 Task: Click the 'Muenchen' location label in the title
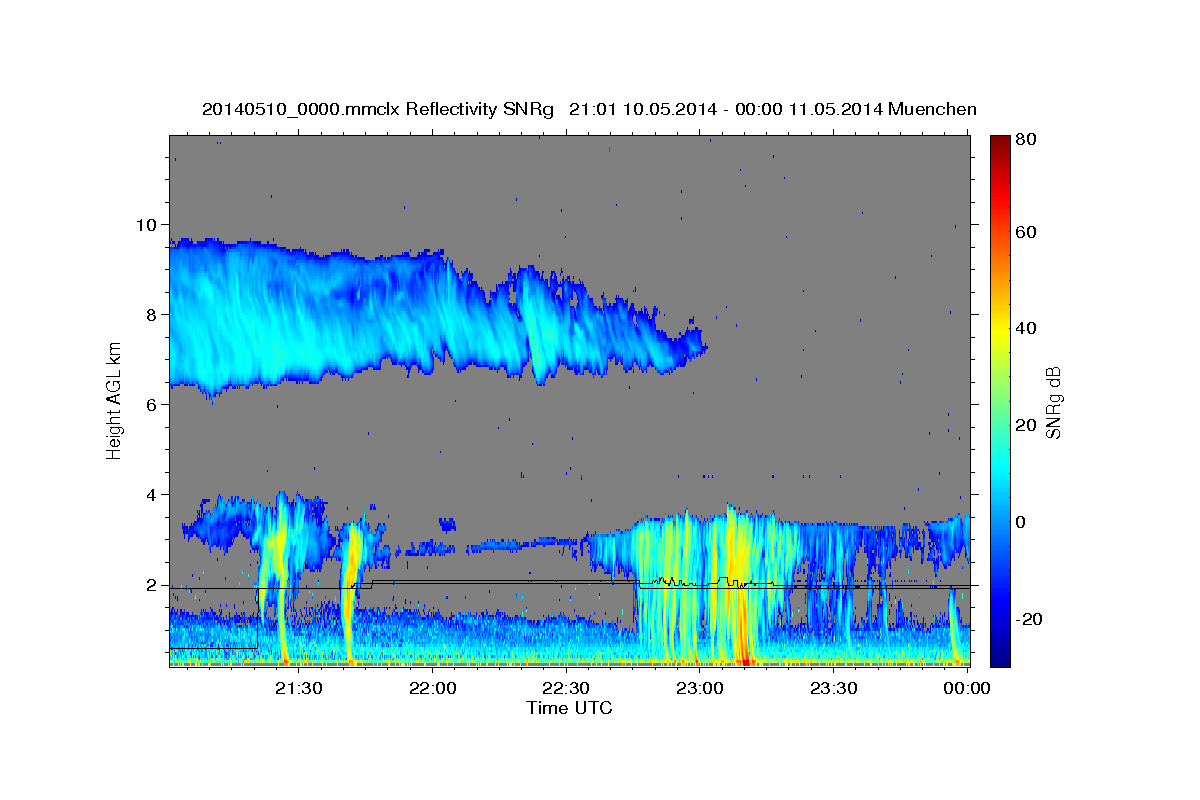pyautogui.click(x=932, y=109)
